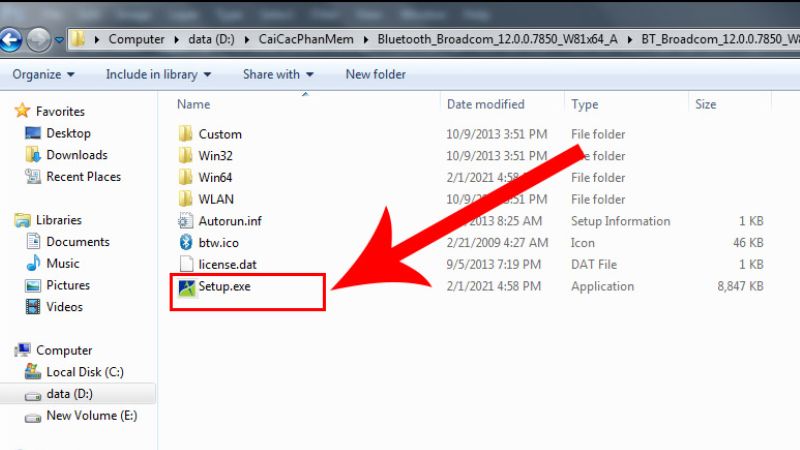The width and height of the screenshot is (800, 450).
Task: Open the Include in library menu
Action: pyautogui.click(x=158, y=74)
